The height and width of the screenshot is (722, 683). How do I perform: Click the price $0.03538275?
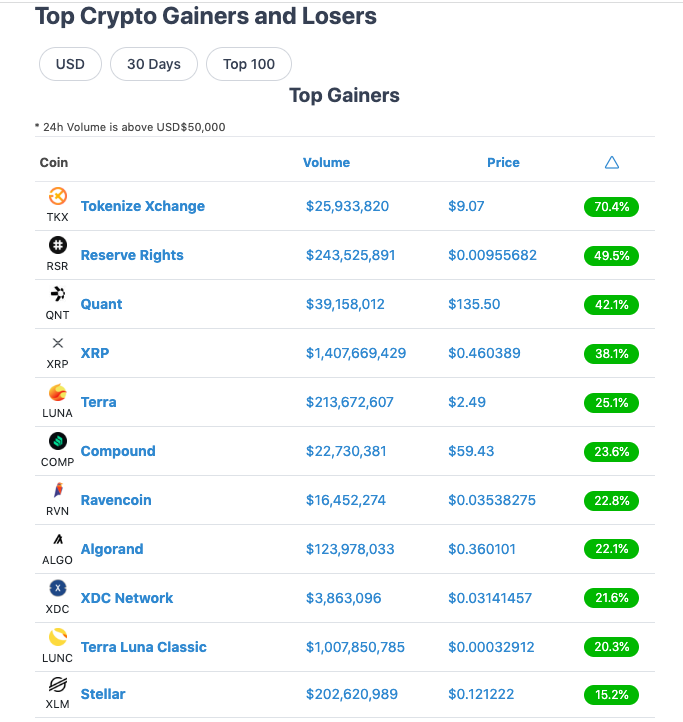tap(492, 500)
